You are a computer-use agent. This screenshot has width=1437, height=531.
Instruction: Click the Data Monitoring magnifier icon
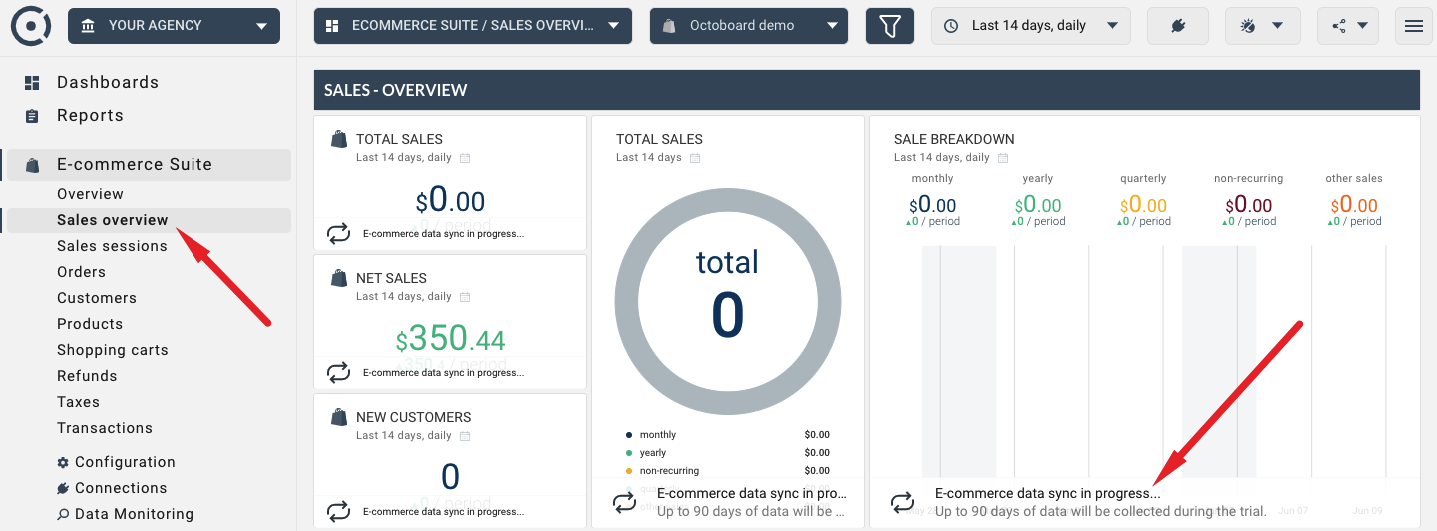(x=63, y=514)
